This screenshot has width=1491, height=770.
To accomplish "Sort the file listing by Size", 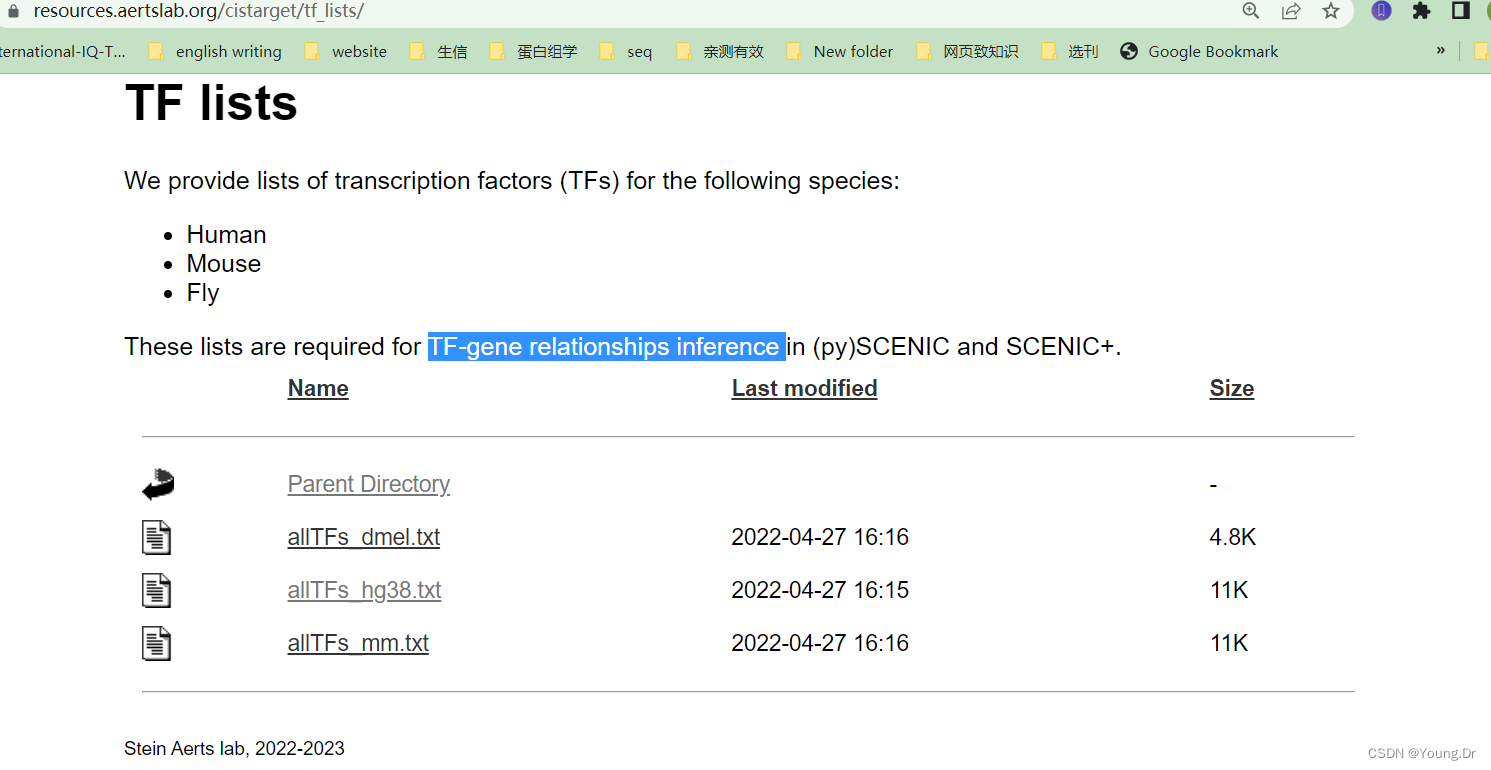I will click(1231, 388).
